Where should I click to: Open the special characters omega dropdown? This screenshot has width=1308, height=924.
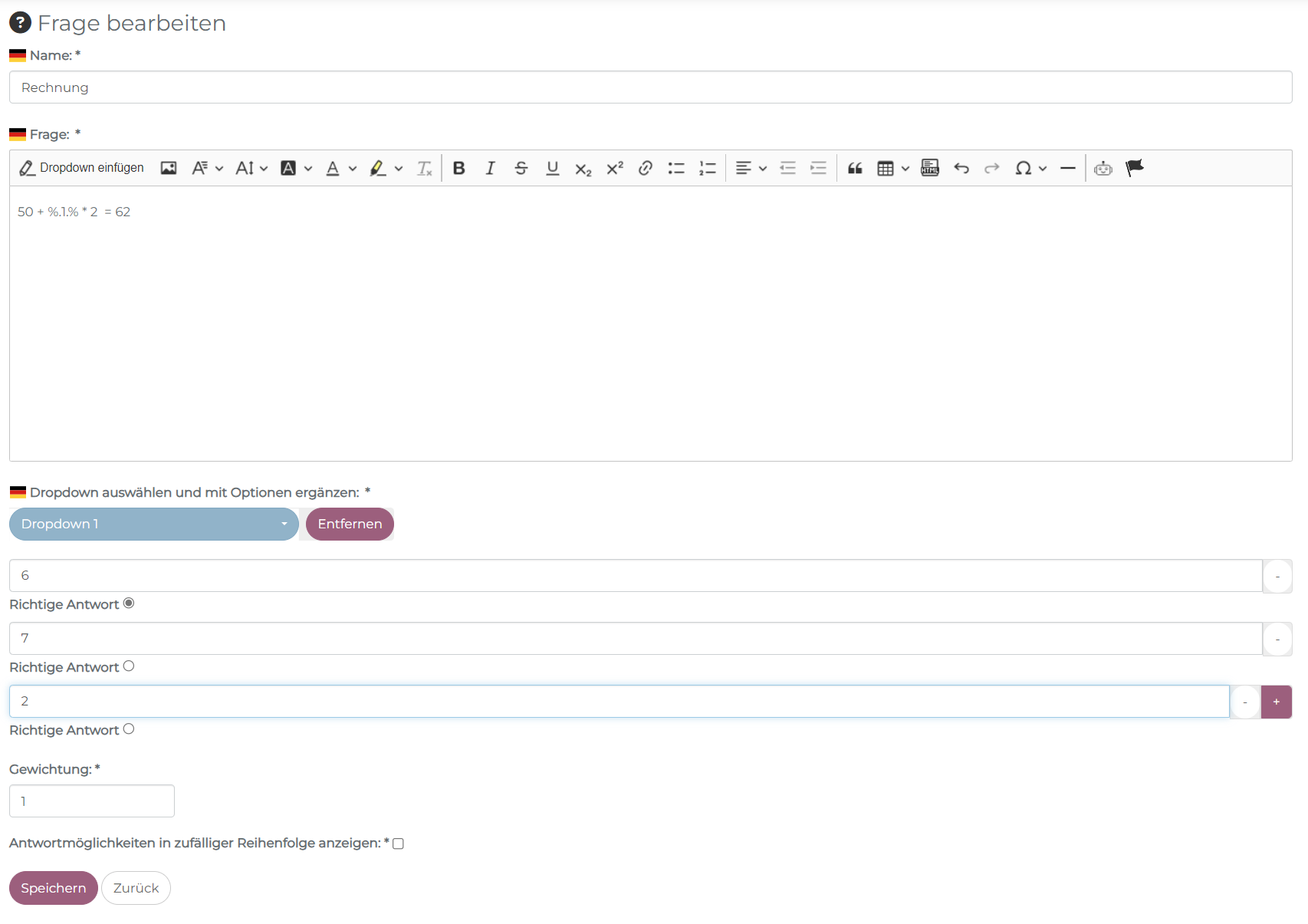[1030, 168]
